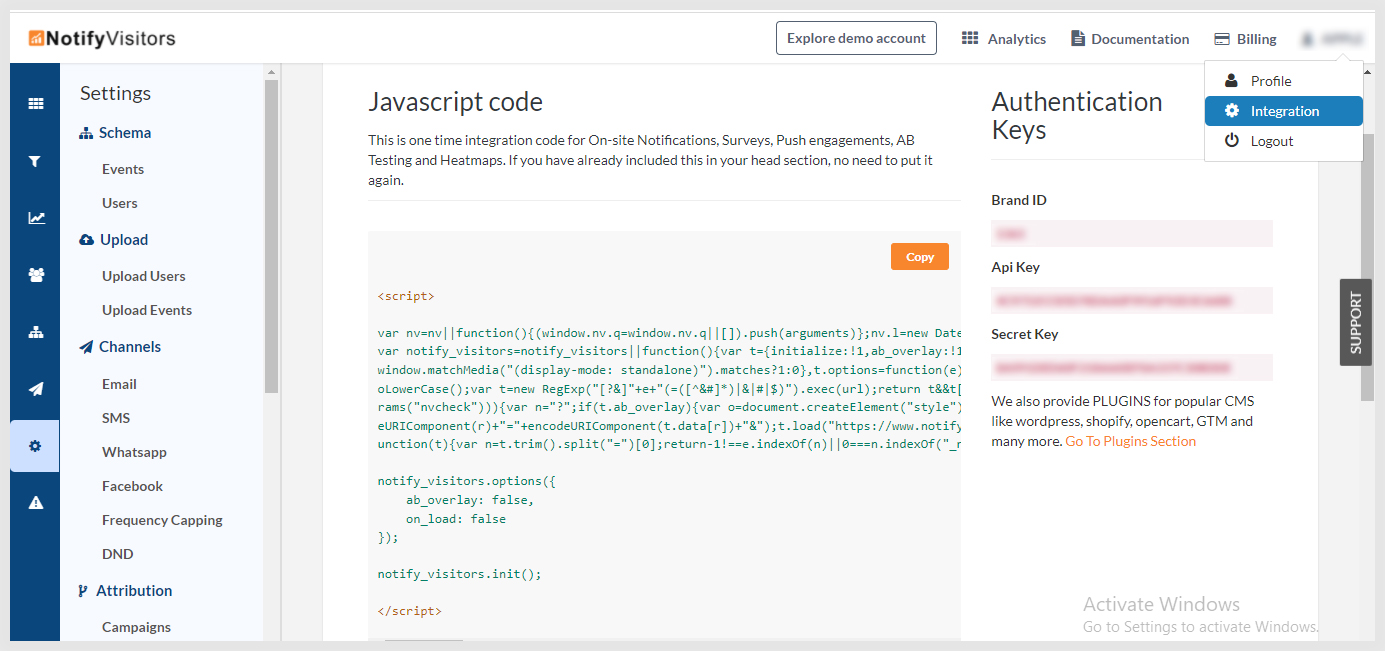Click the Schema sitemap icon in Settings
This screenshot has width=1385, height=651.
coord(86,133)
